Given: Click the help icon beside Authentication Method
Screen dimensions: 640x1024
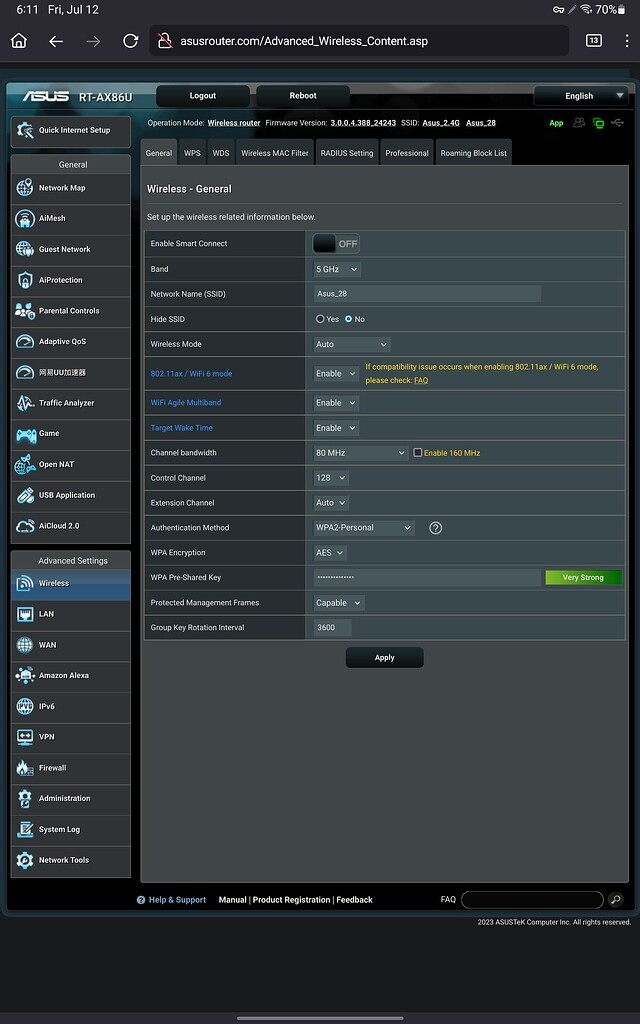Looking at the screenshot, I should click(x=435, y=528).
